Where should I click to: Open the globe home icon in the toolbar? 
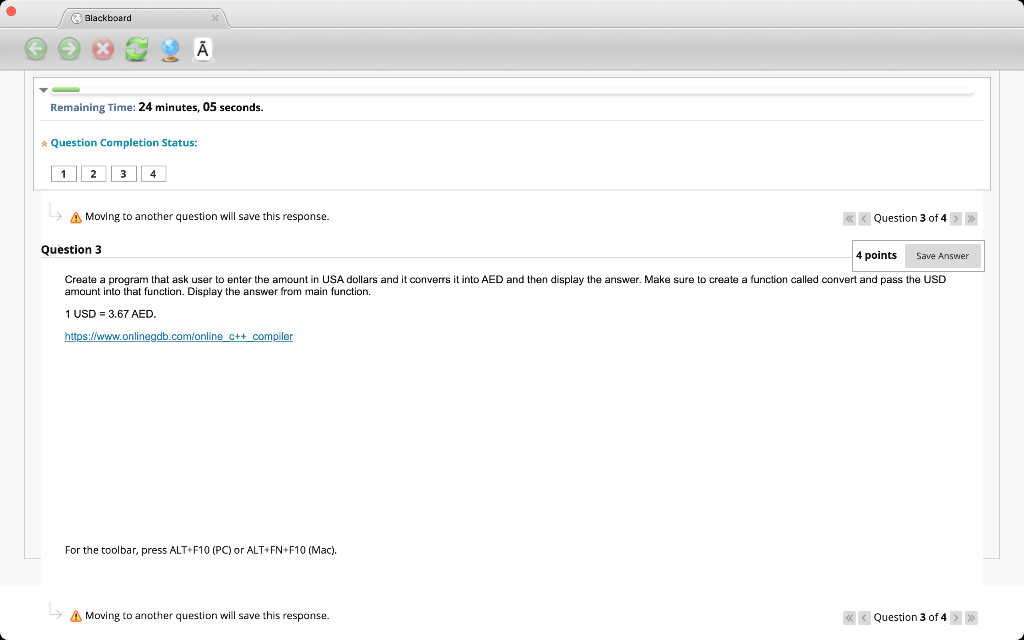(x=170, y=50)
